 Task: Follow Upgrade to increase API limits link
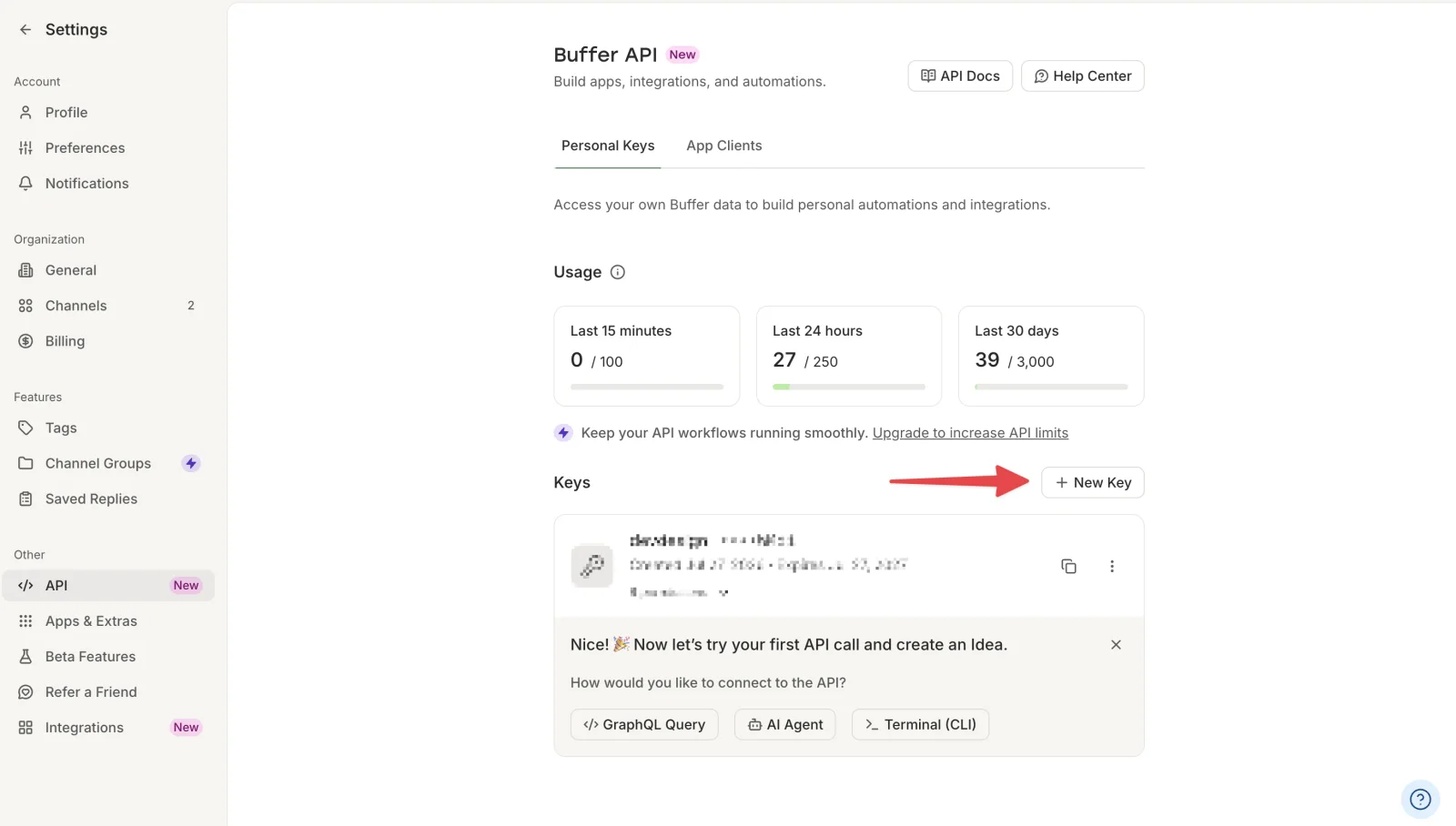click(x=970, y=433)
